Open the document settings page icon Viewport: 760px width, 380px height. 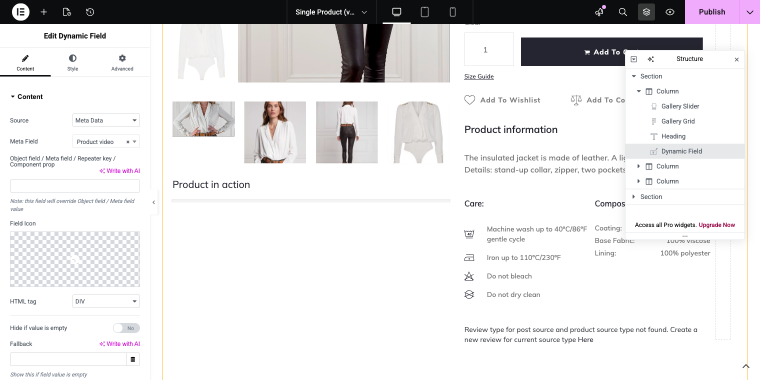[x=67, y=12]
